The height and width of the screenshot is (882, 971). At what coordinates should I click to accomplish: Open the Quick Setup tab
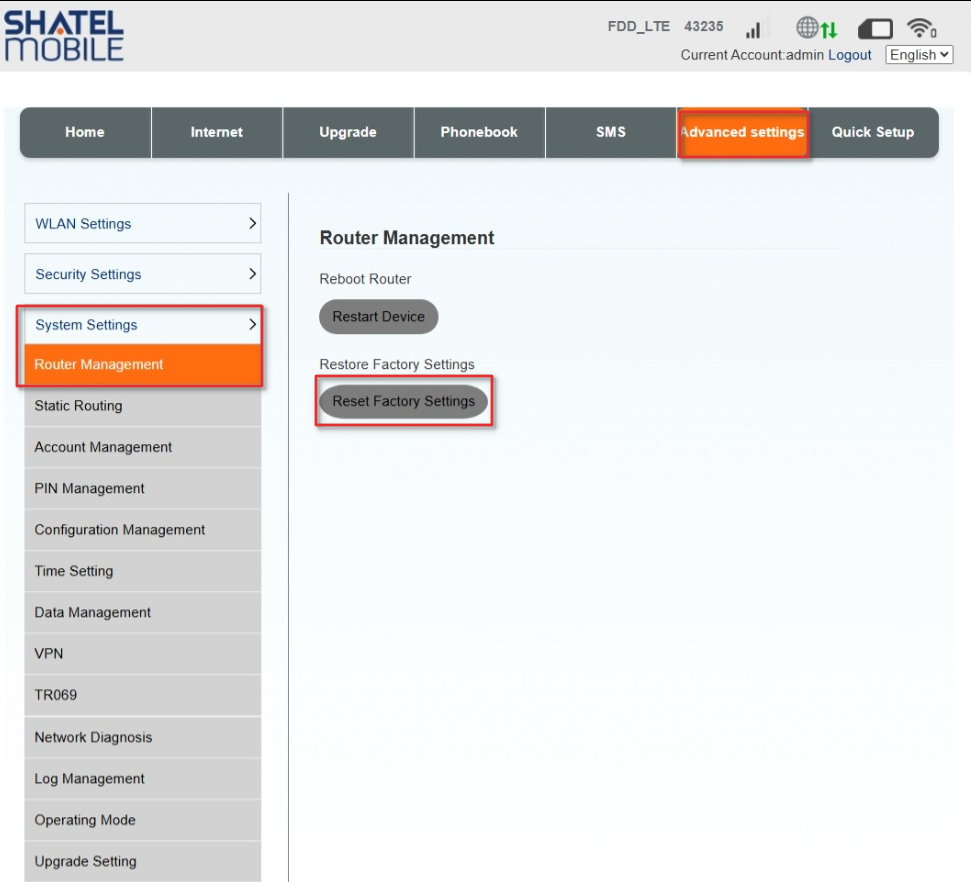tap(873, 132)
